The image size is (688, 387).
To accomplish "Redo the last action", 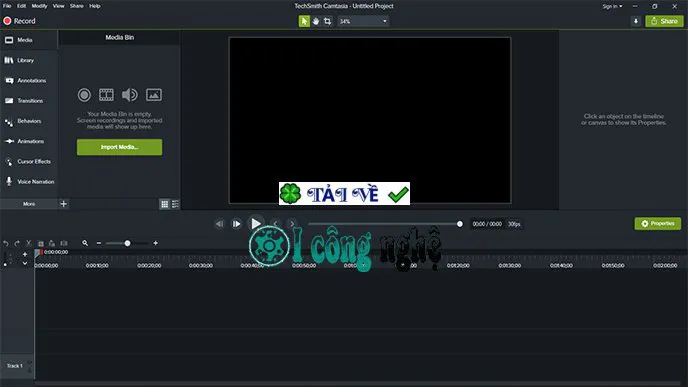I will pos(17,243).
